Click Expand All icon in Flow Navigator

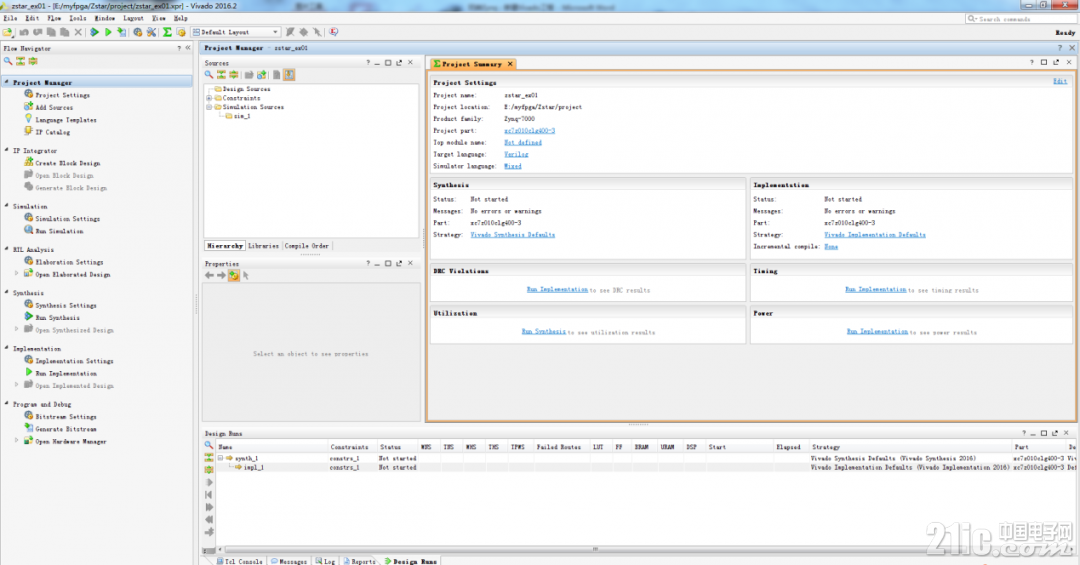click(x=33, y=61)
